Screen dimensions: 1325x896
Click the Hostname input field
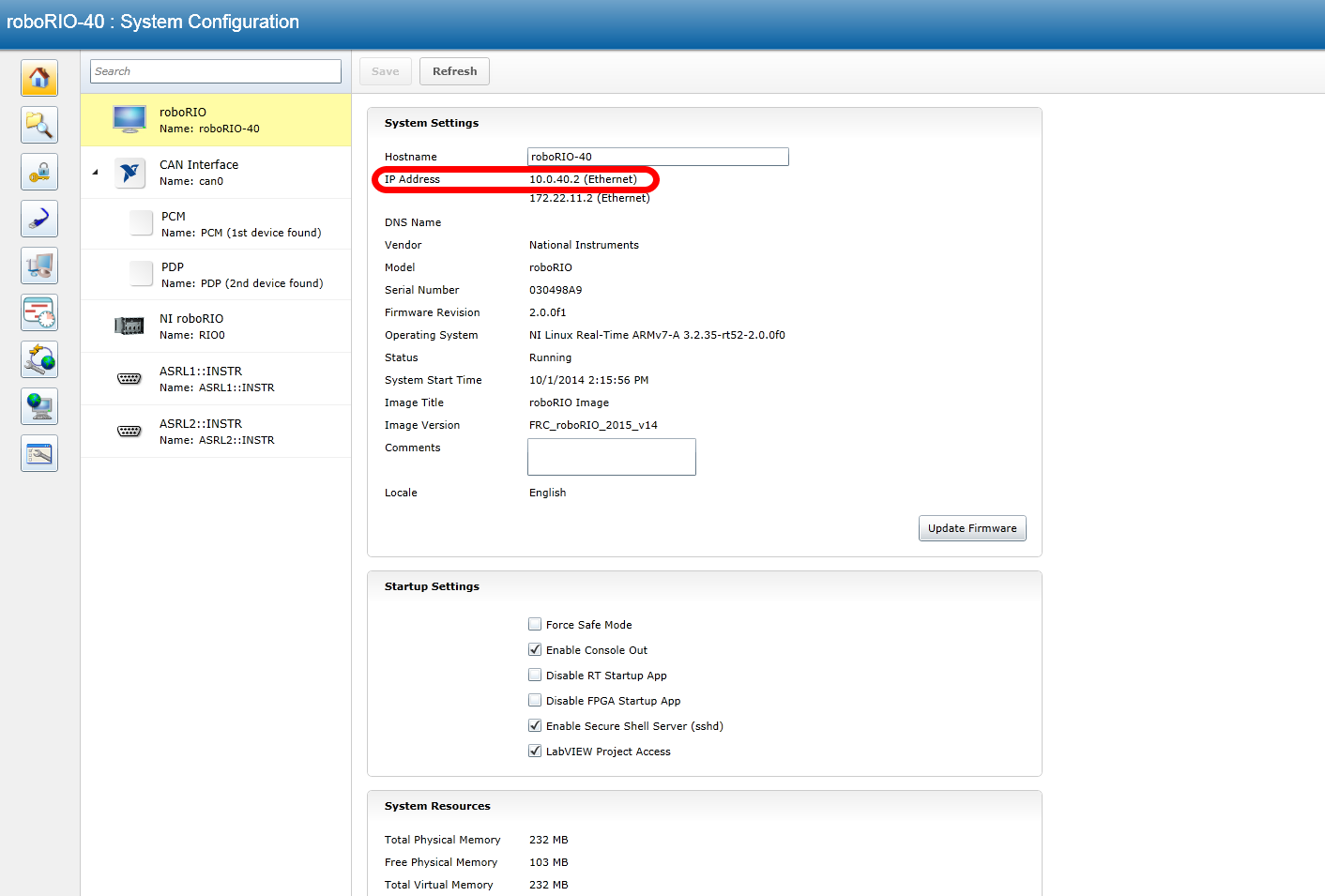point(657,156)
